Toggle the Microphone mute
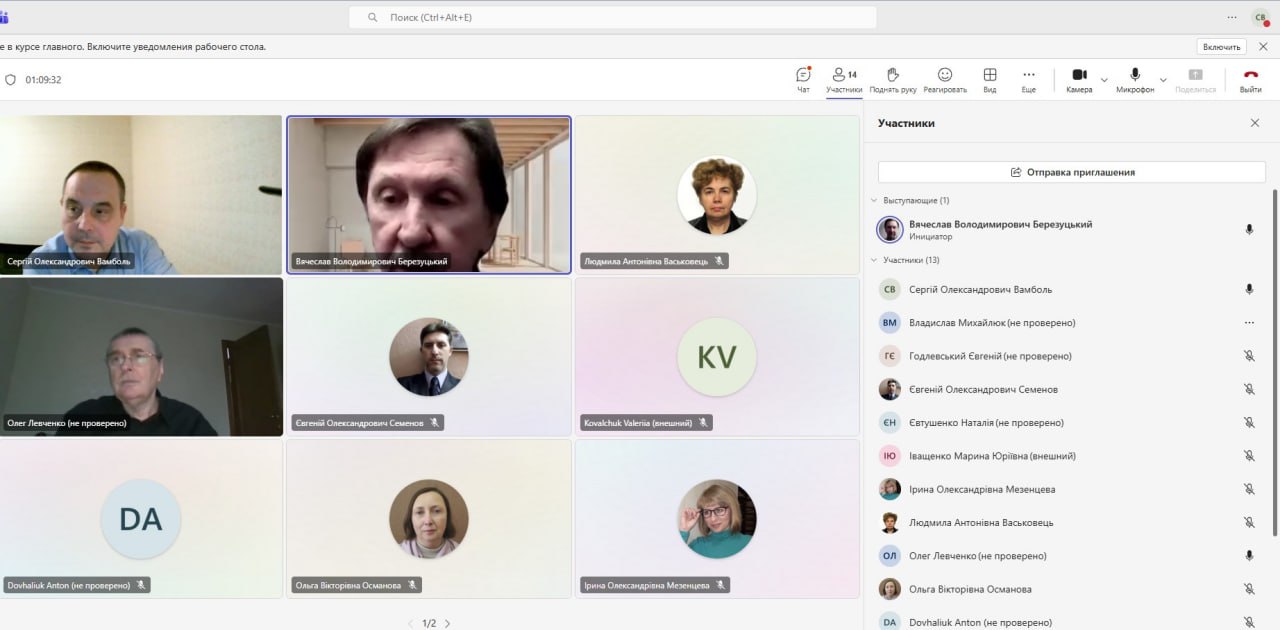Viewport: 1280px width, 630px height. (1135, 76)
